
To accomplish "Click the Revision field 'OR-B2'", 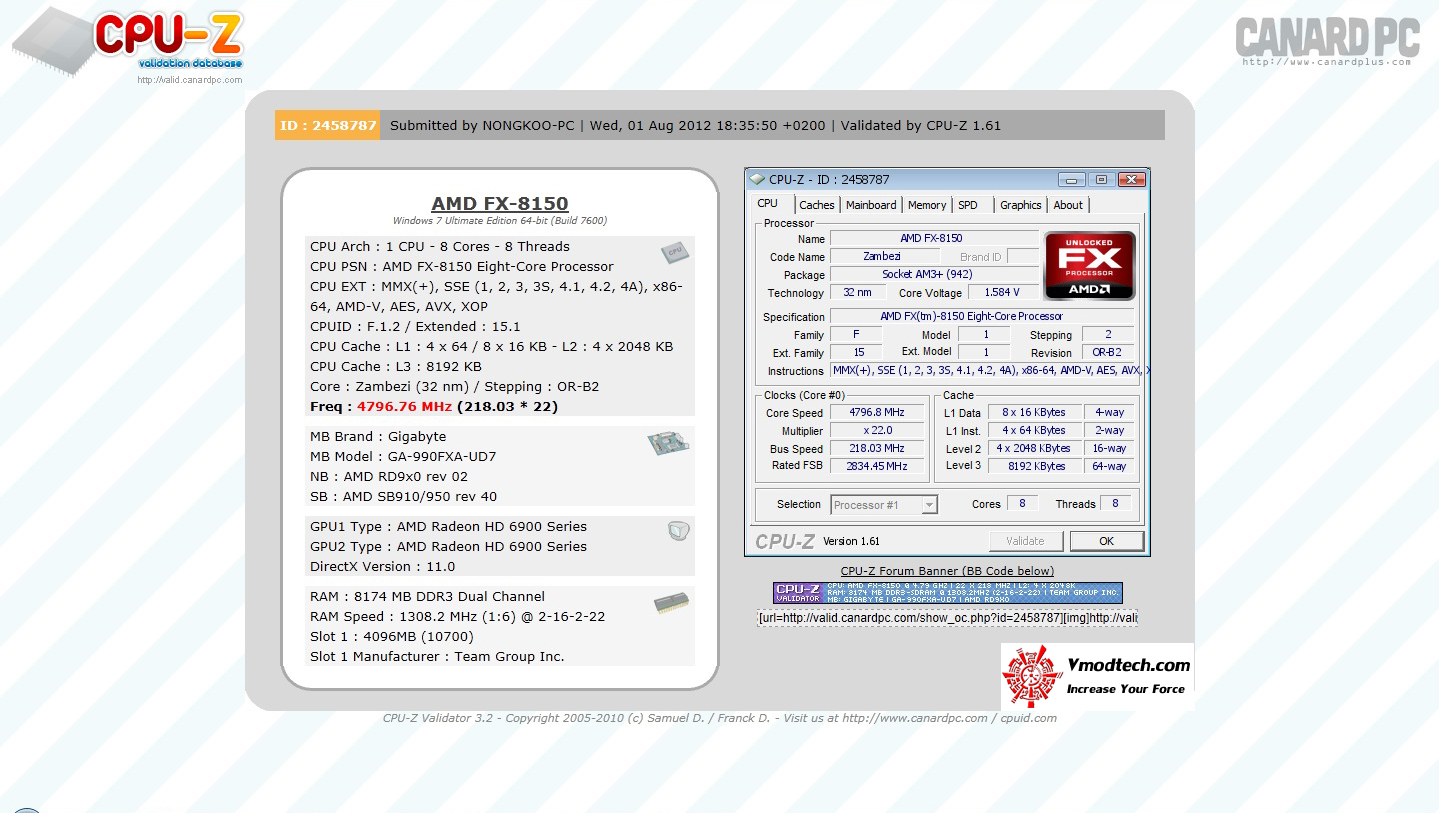I will (1108, 353).
